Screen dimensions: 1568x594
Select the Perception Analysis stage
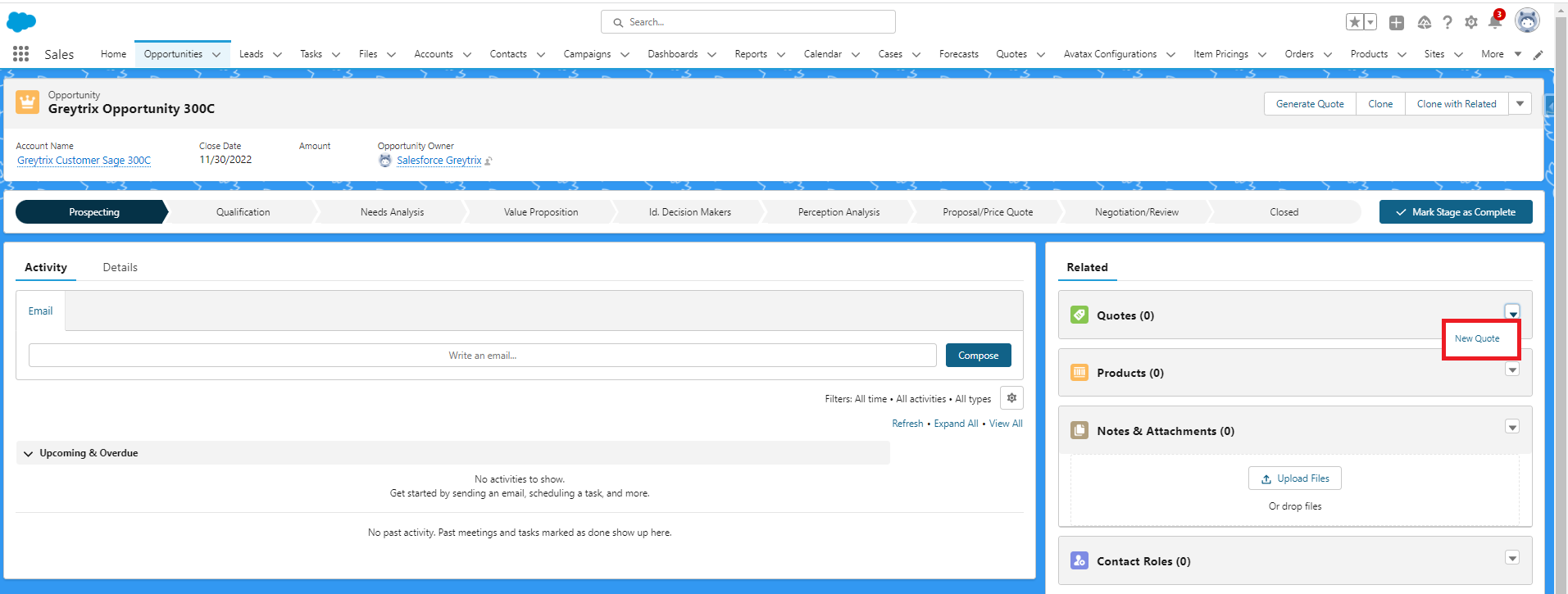click(x=839, y=212)
